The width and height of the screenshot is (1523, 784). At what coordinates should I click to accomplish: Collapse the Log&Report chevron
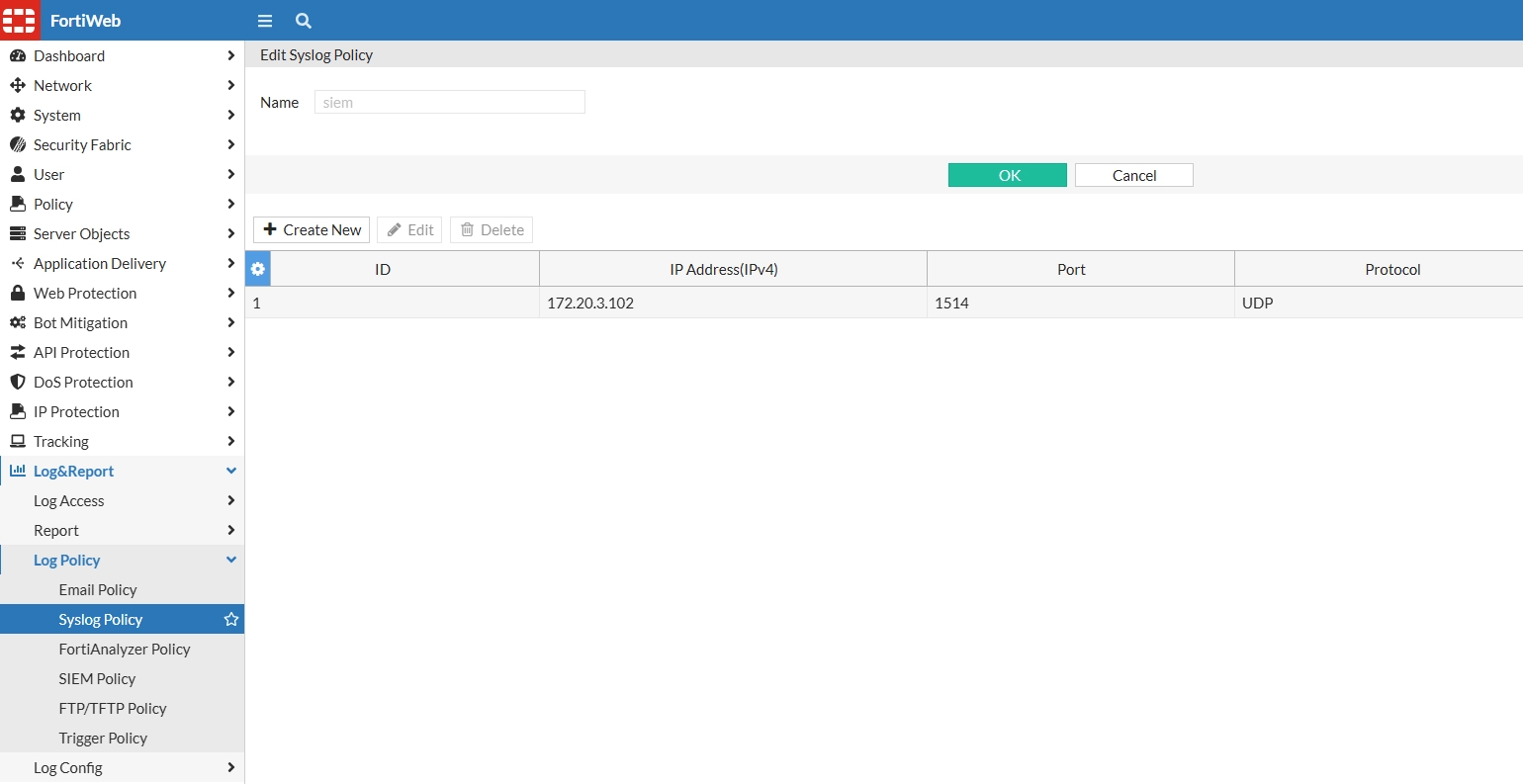tap(231, 472)
